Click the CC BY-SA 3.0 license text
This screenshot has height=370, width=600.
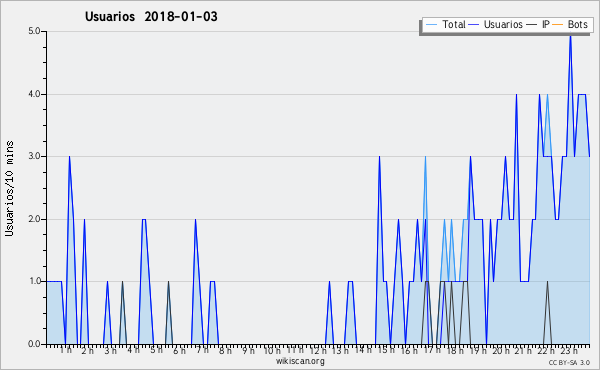click(x=569, y=362)
